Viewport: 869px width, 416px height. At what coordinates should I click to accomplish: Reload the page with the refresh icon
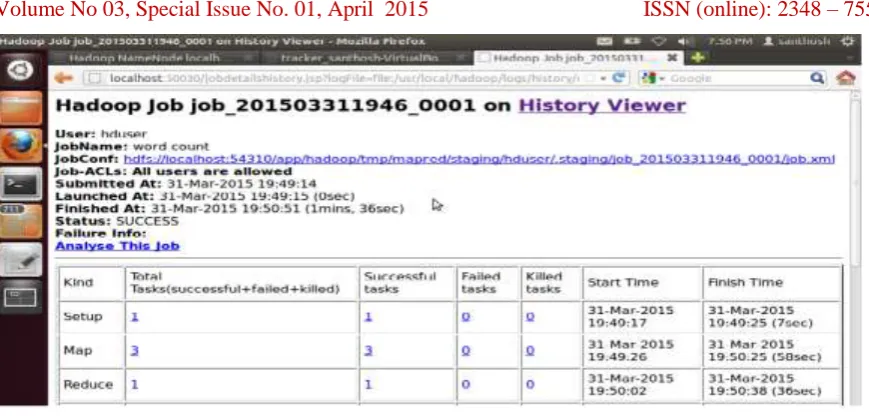(x=618, y=78)
